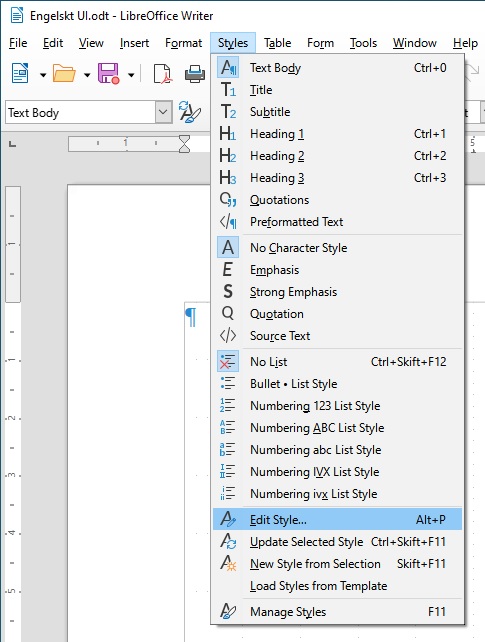Open the Edit menu
Image resolution: width=485 pixels, height=642 pixels.
click(53, 43)
